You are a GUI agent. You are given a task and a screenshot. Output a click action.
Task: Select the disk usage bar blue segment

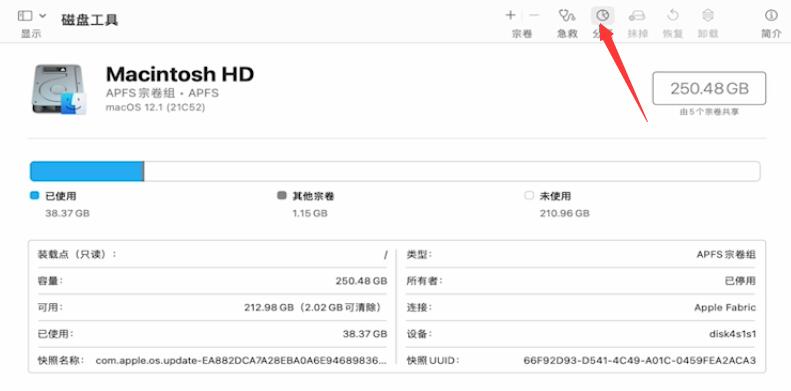pyautogui.click(x=87, y=172)
